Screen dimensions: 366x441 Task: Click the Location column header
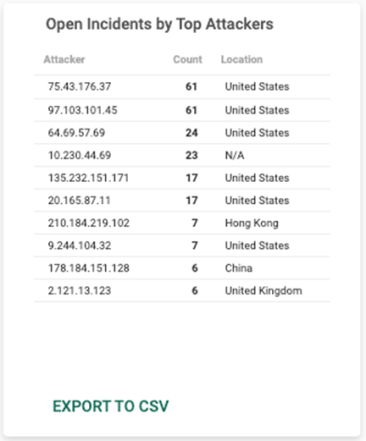(x=242, y=59)
